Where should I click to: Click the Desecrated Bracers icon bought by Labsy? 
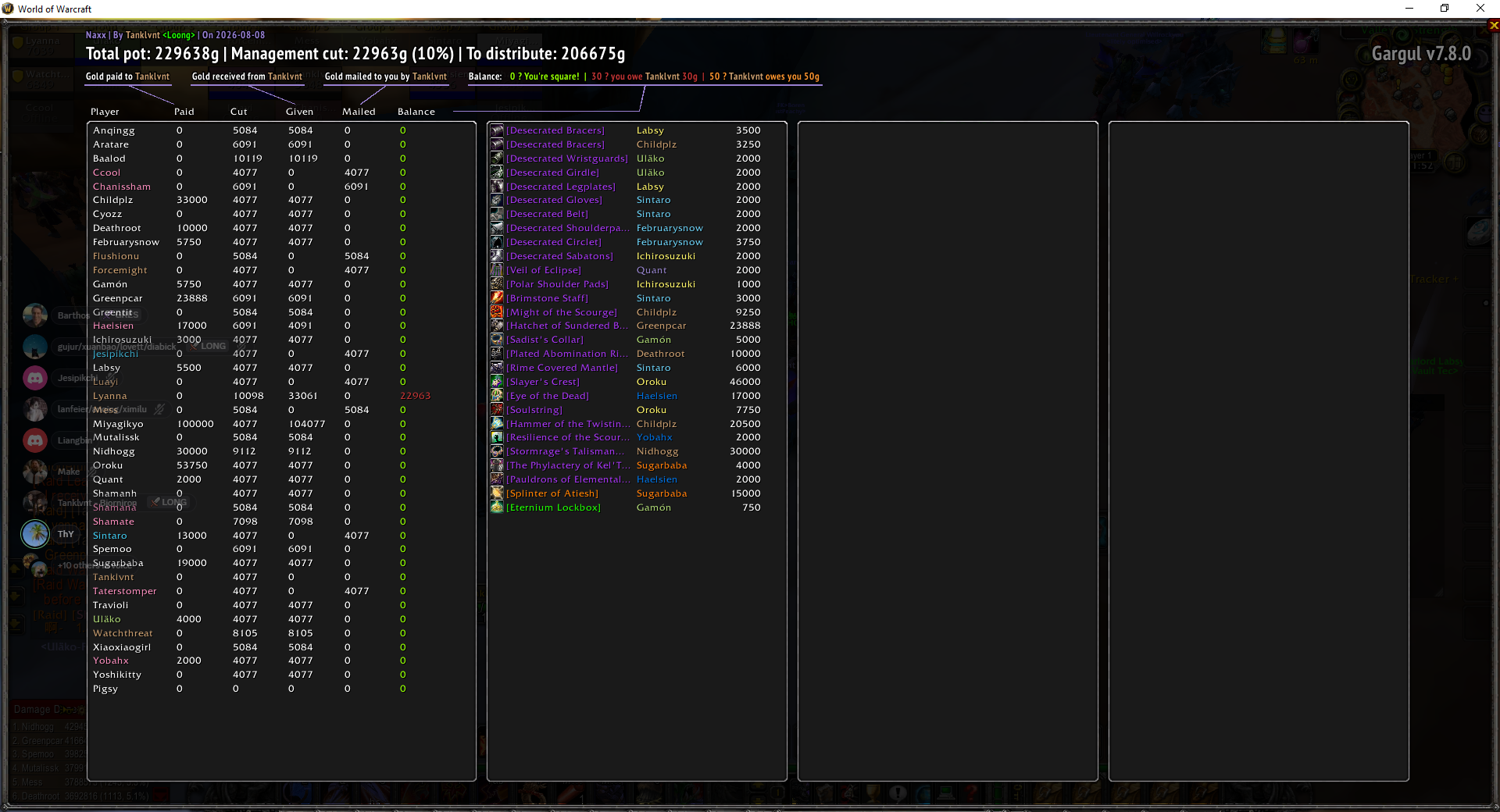497,130
